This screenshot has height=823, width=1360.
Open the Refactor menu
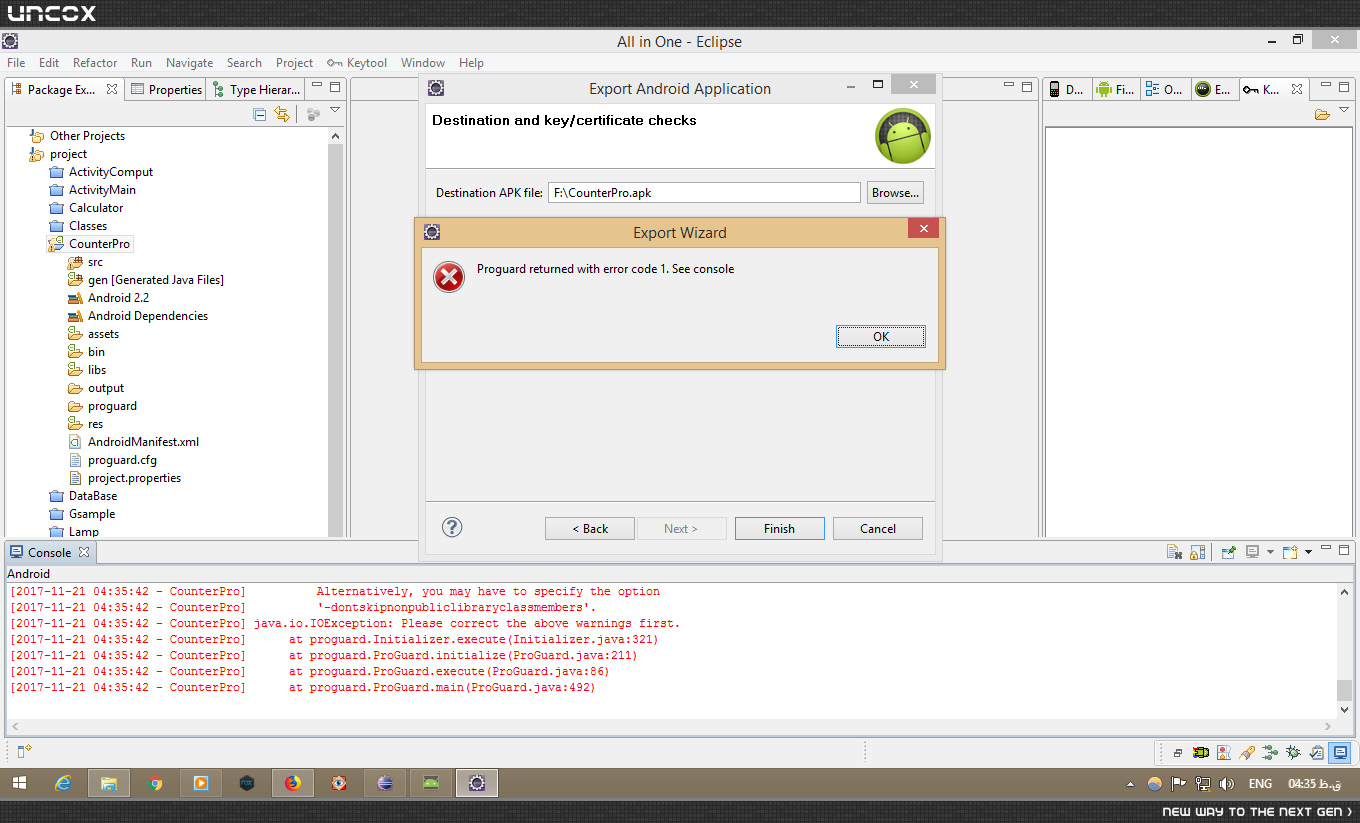tap(95, 62)
